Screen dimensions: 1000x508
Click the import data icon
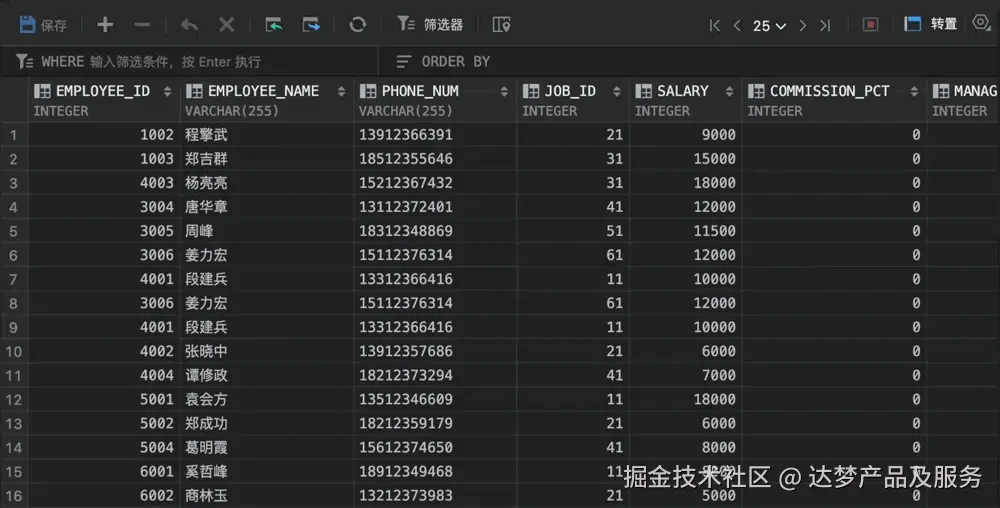274,25
